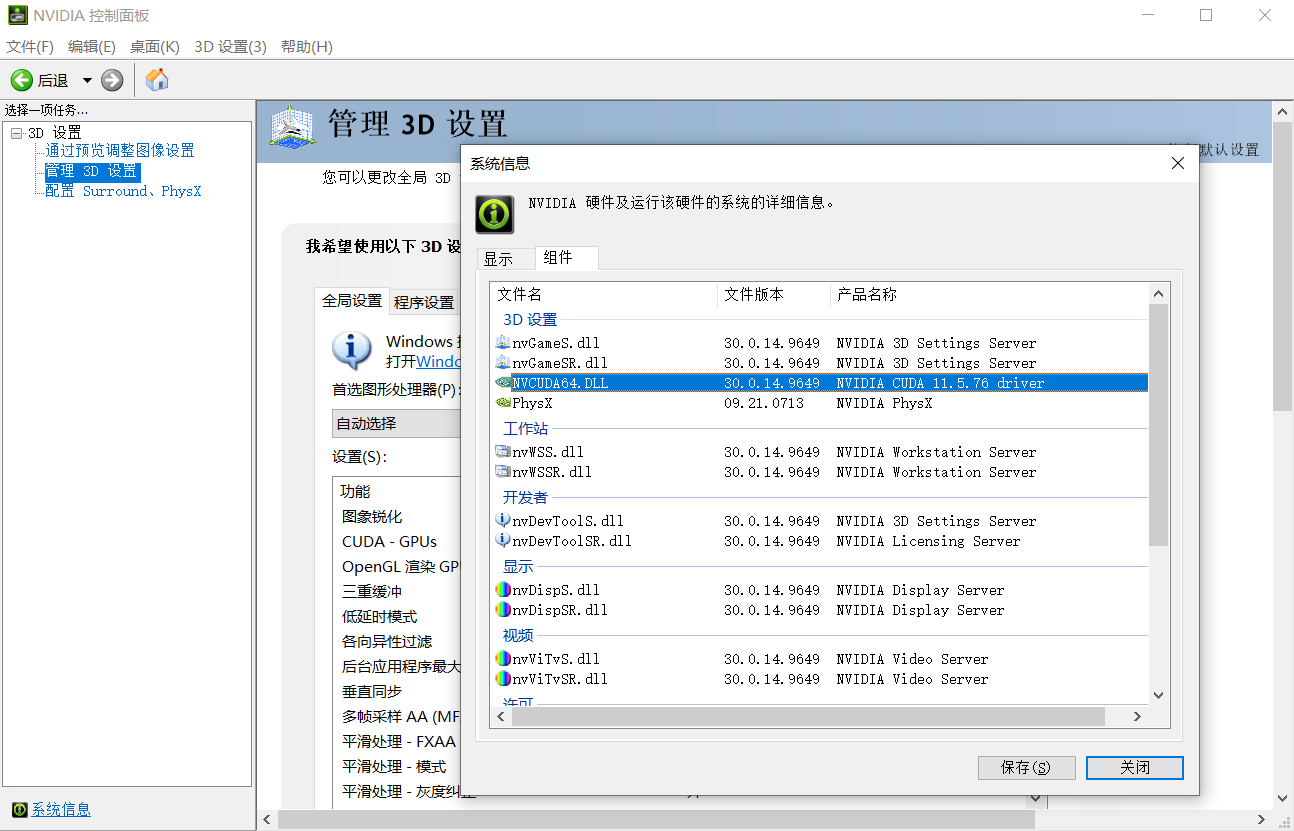Click the dialog list's scroll-right arrow
The width and height of the screenshot is (1294, 831).
pos(1137,716)
